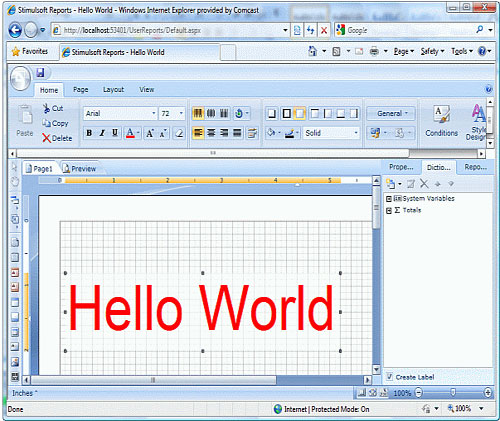Toggle Bold formatting
500x421 pixels.
(x=89, y=133)
